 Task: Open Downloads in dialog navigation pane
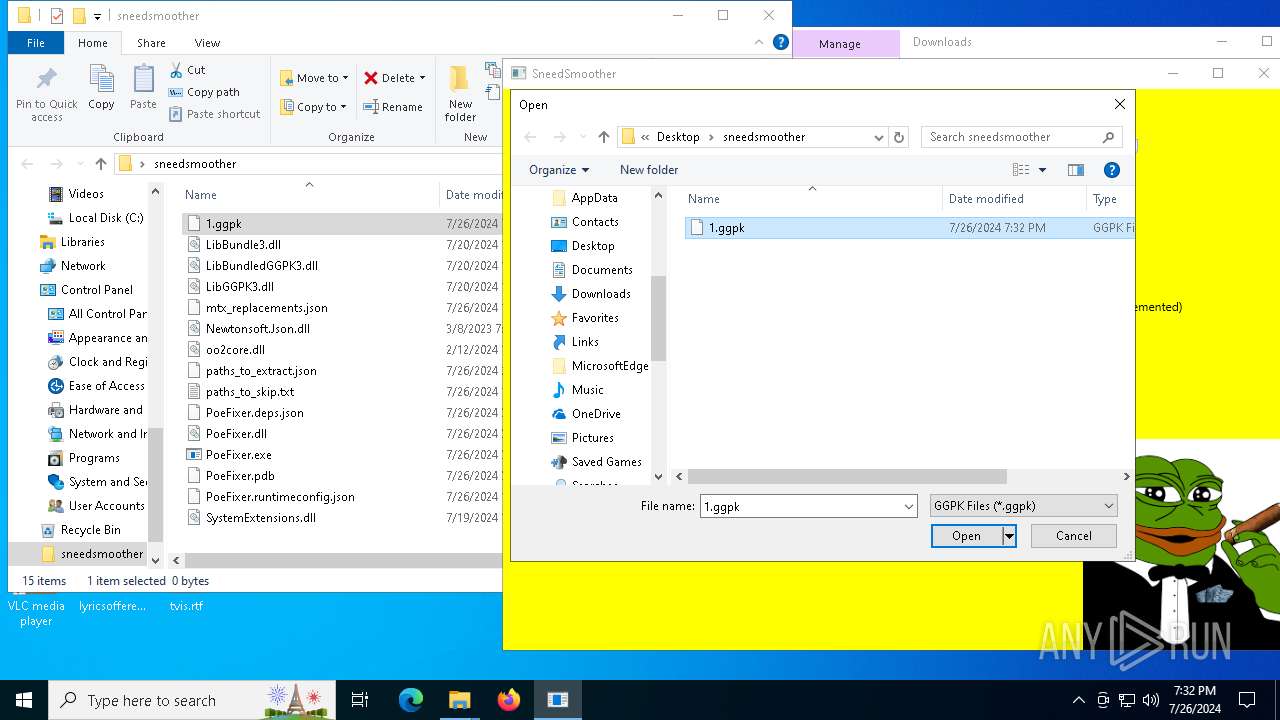601,294
